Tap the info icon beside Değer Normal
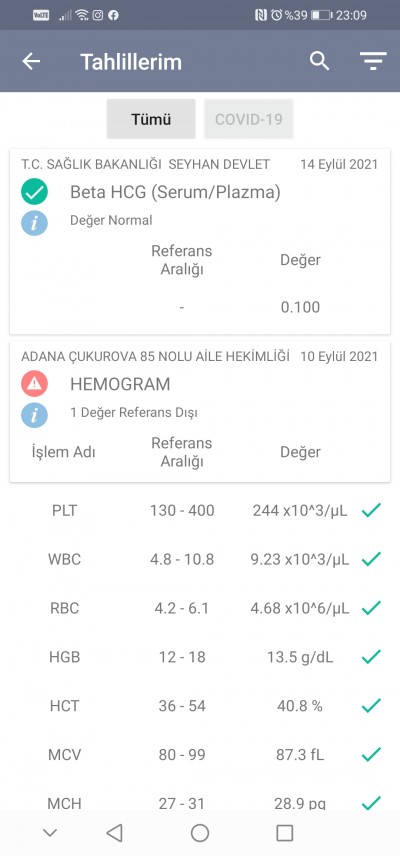This screenshot has height=856, width=400. coord(34,223)
